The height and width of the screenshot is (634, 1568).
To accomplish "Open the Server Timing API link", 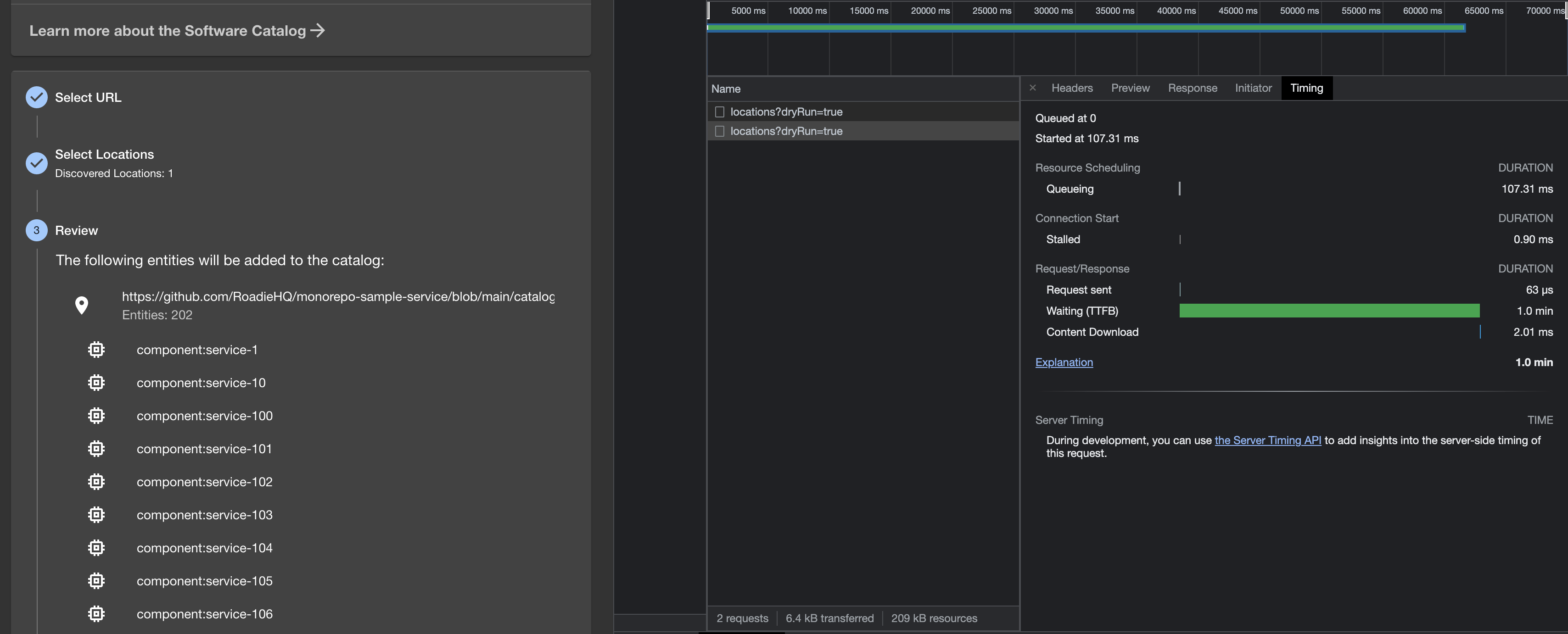I will 1268,440.
